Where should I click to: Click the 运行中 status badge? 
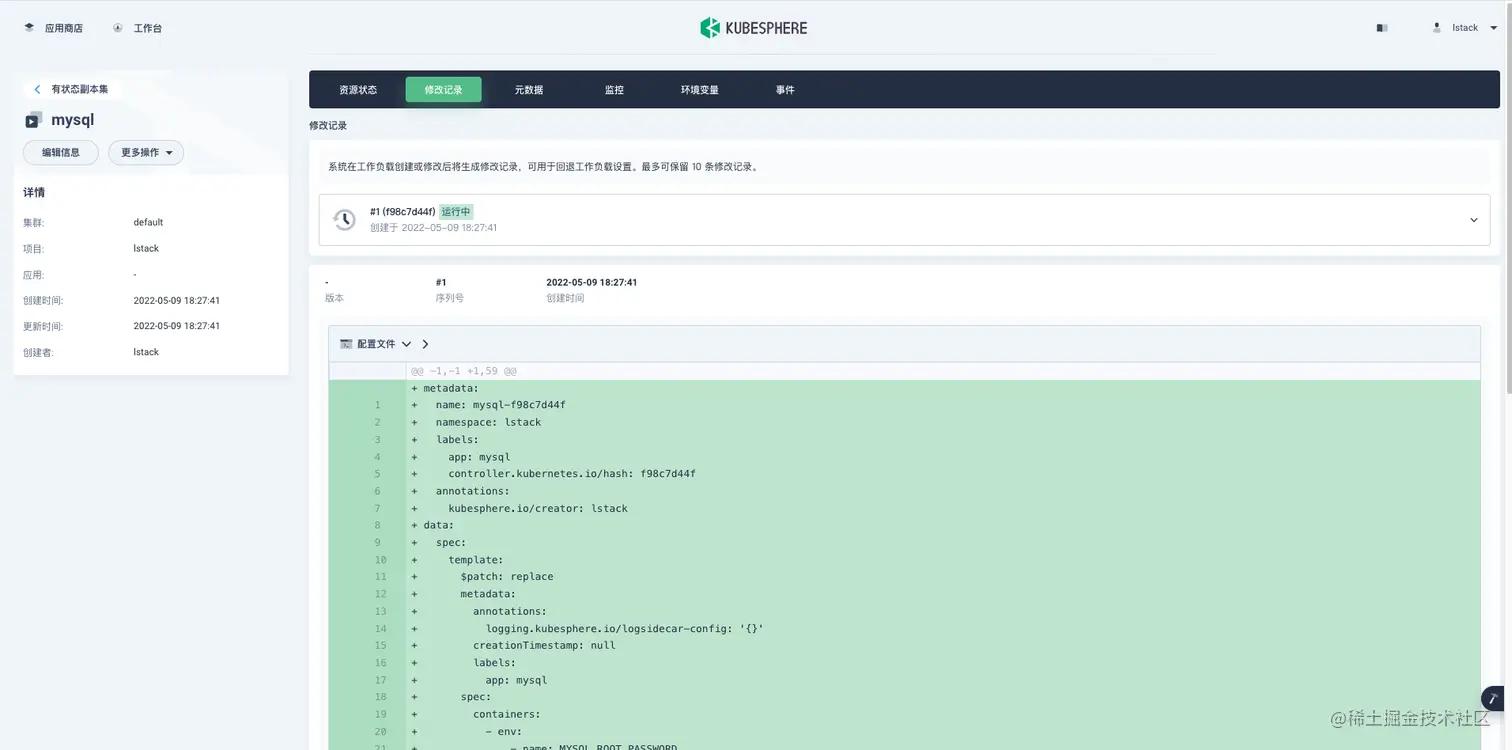pyautogui.click(x=456, y=212)
